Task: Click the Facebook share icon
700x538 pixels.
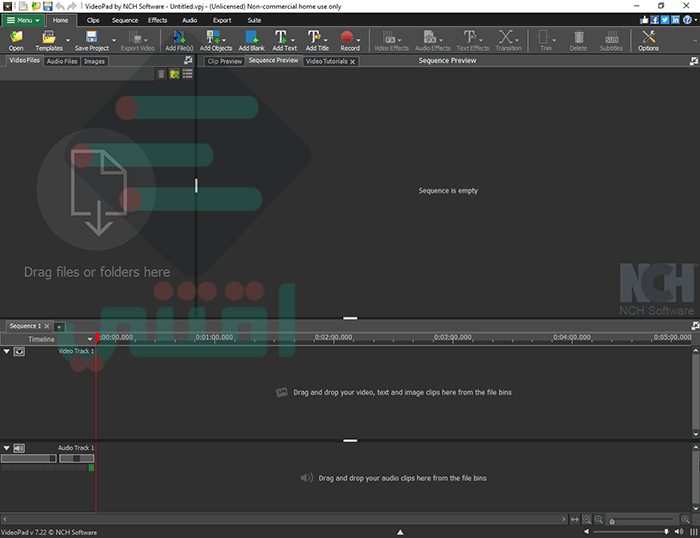Action: 654,20
